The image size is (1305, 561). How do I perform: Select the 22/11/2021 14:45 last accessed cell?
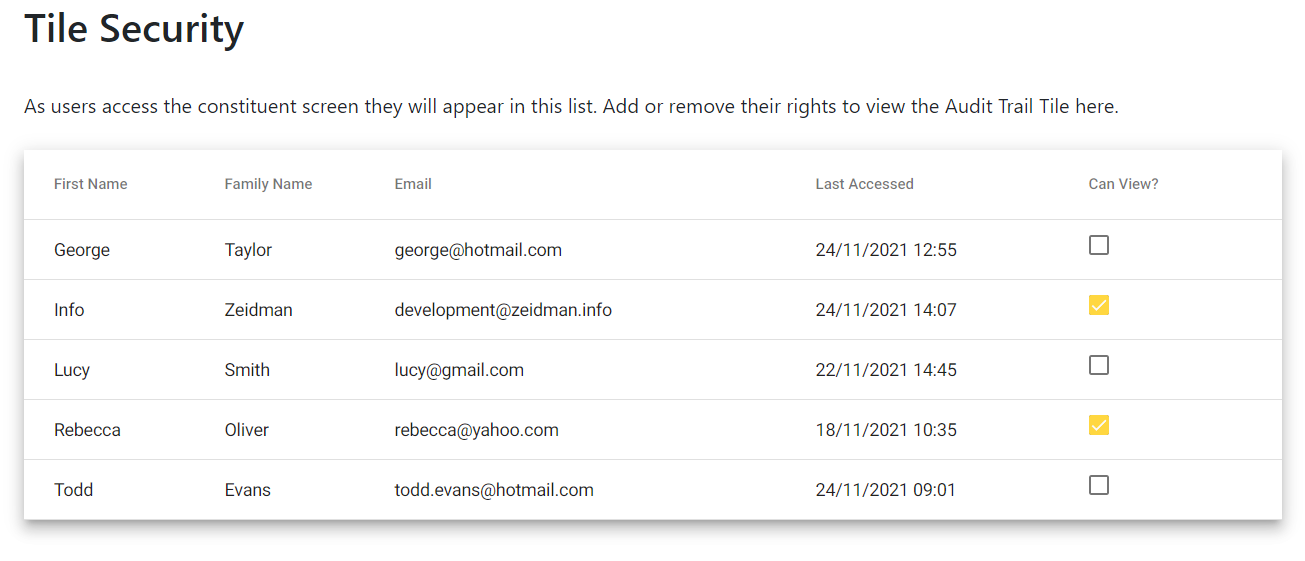[x=886, y=370]
